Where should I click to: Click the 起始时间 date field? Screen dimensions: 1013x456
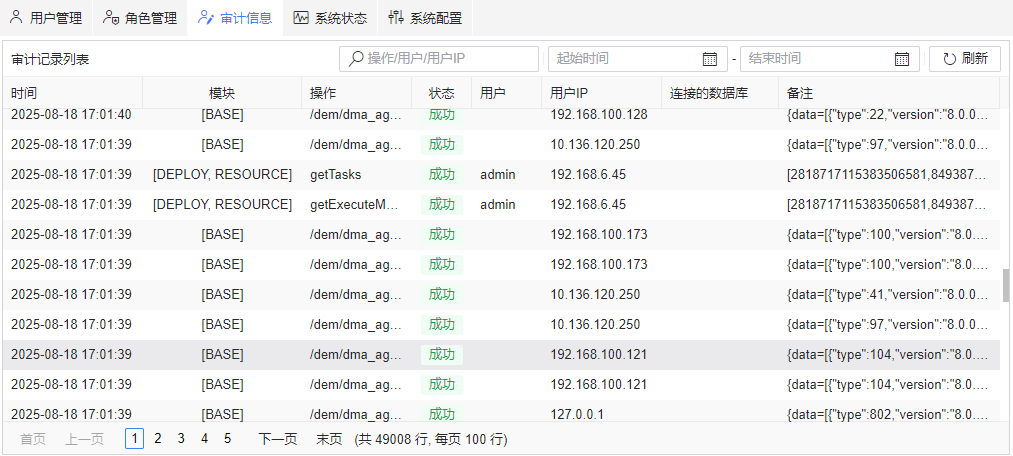click(638, 59)
